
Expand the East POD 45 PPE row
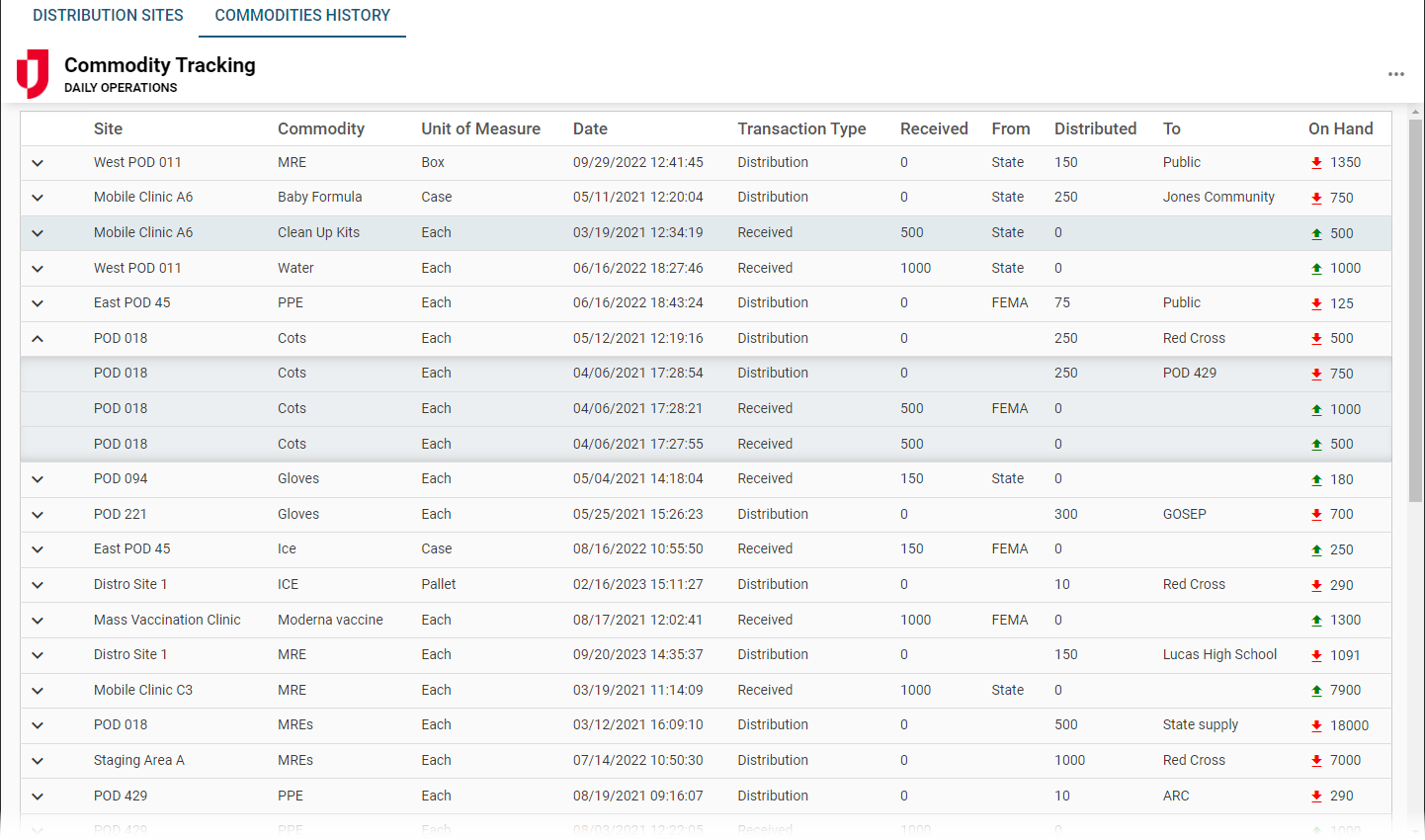pyautogui.click(x=38, y=302)
